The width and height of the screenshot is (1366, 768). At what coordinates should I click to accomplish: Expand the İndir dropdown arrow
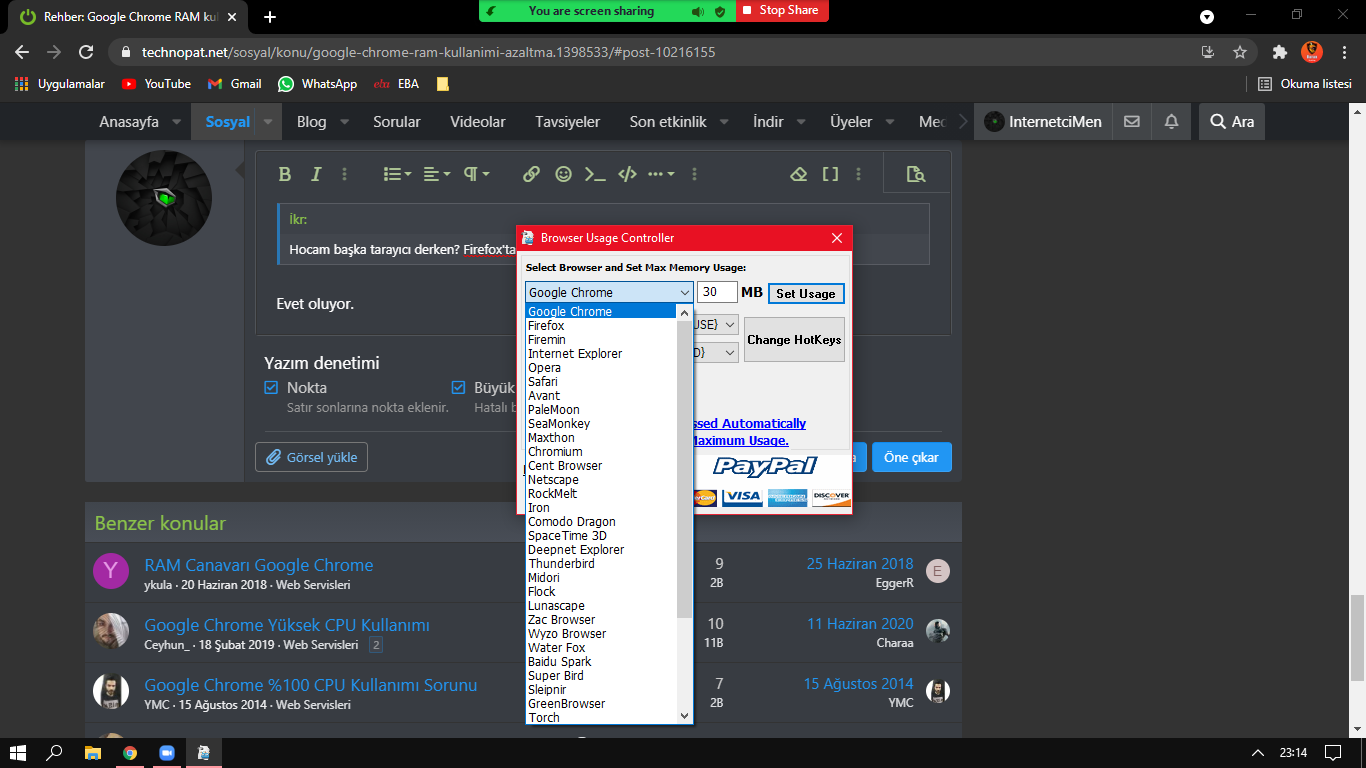[x=801, y=122]
